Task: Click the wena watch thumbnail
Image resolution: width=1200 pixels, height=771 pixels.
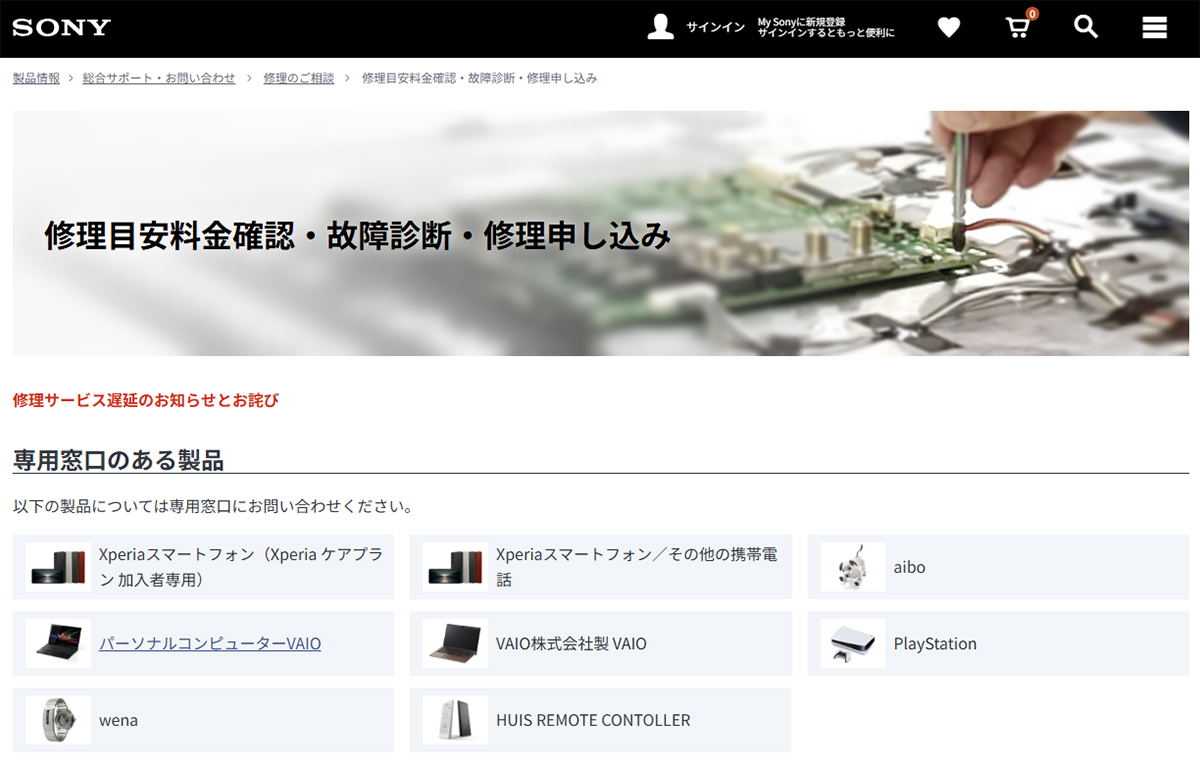Action: [x=58, y=720]
